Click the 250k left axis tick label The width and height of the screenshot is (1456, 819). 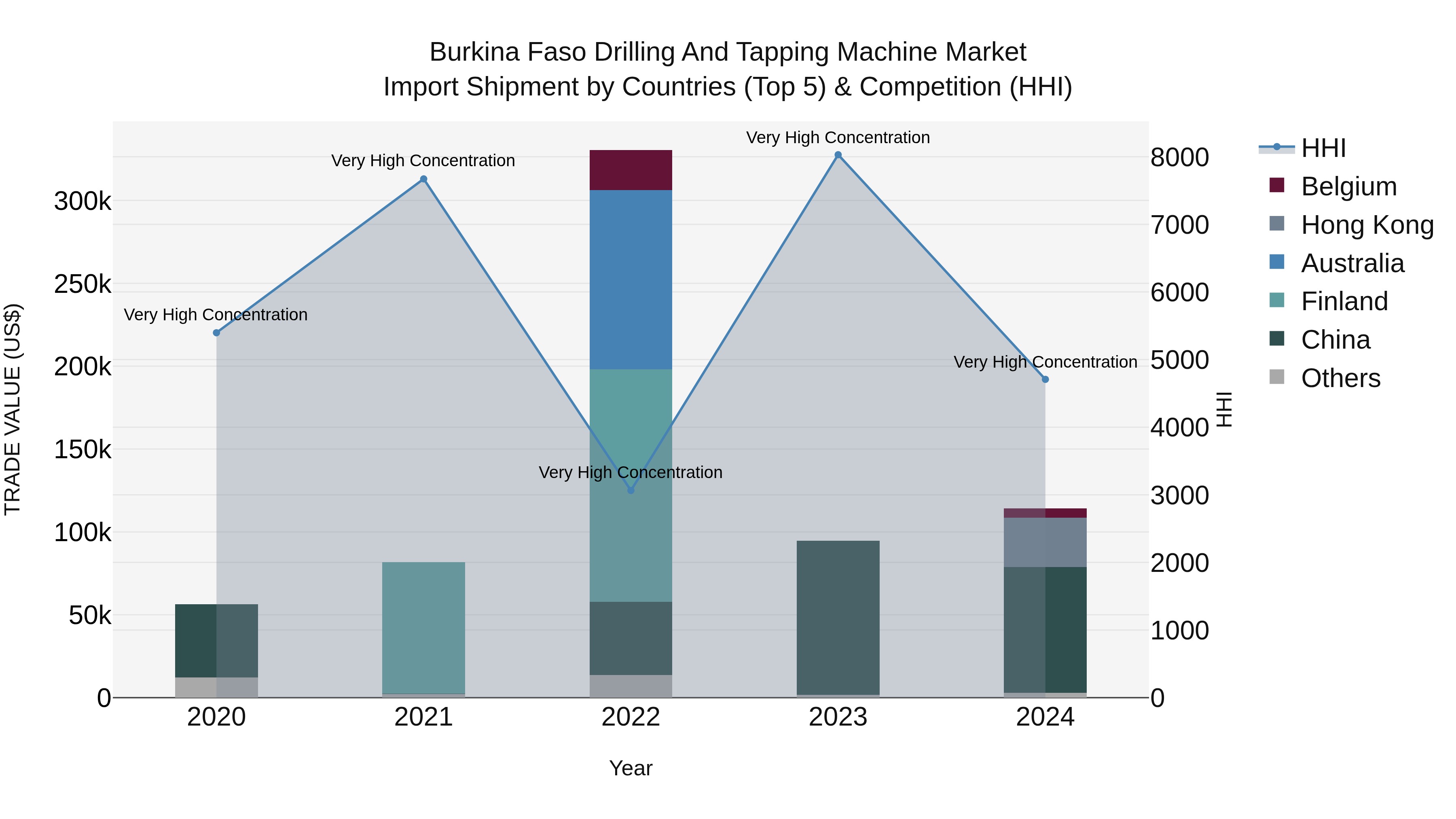[83, 284]
